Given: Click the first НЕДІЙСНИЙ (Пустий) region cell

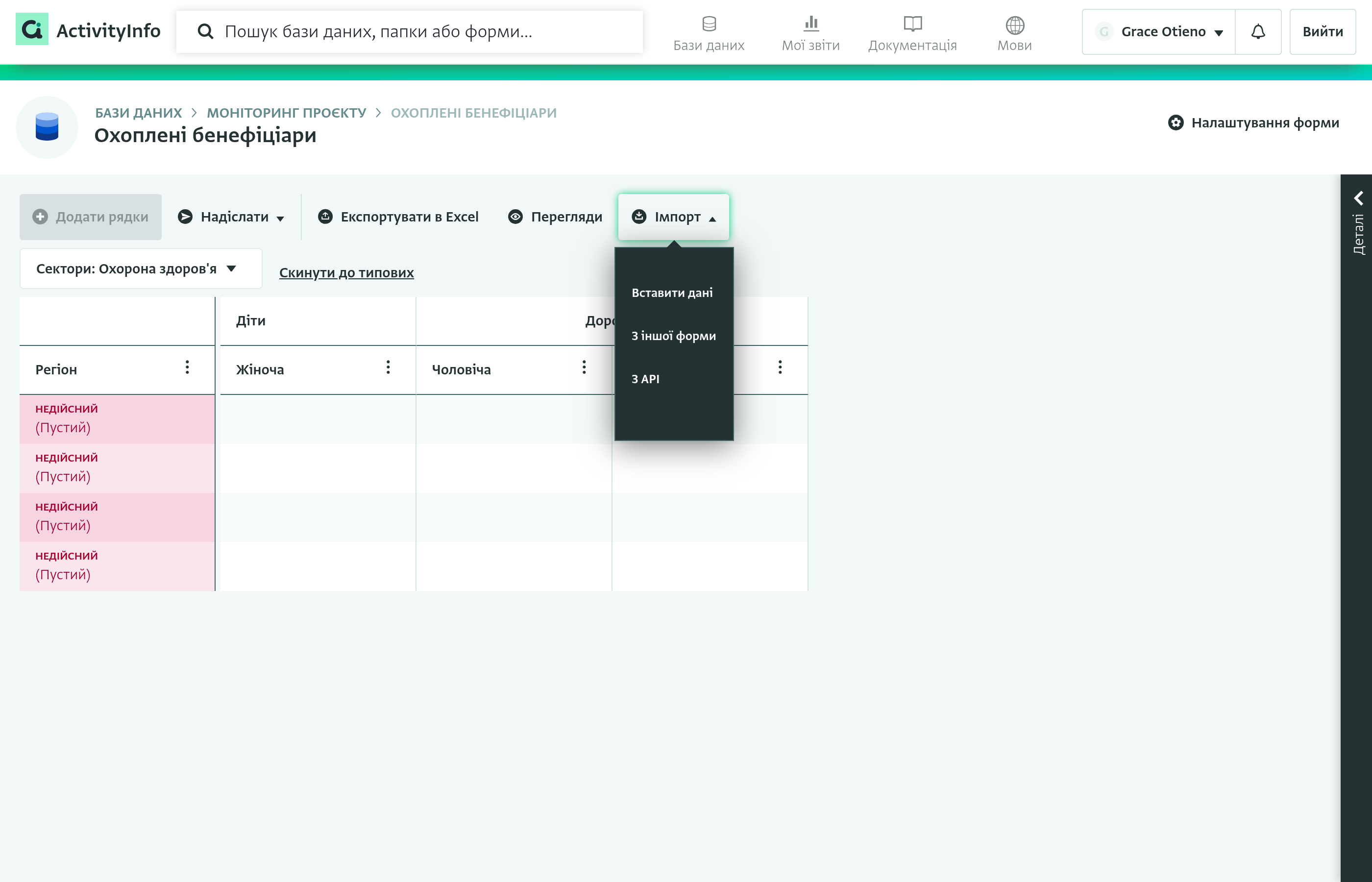Looking at the screenshot, I should click(117, 418).
